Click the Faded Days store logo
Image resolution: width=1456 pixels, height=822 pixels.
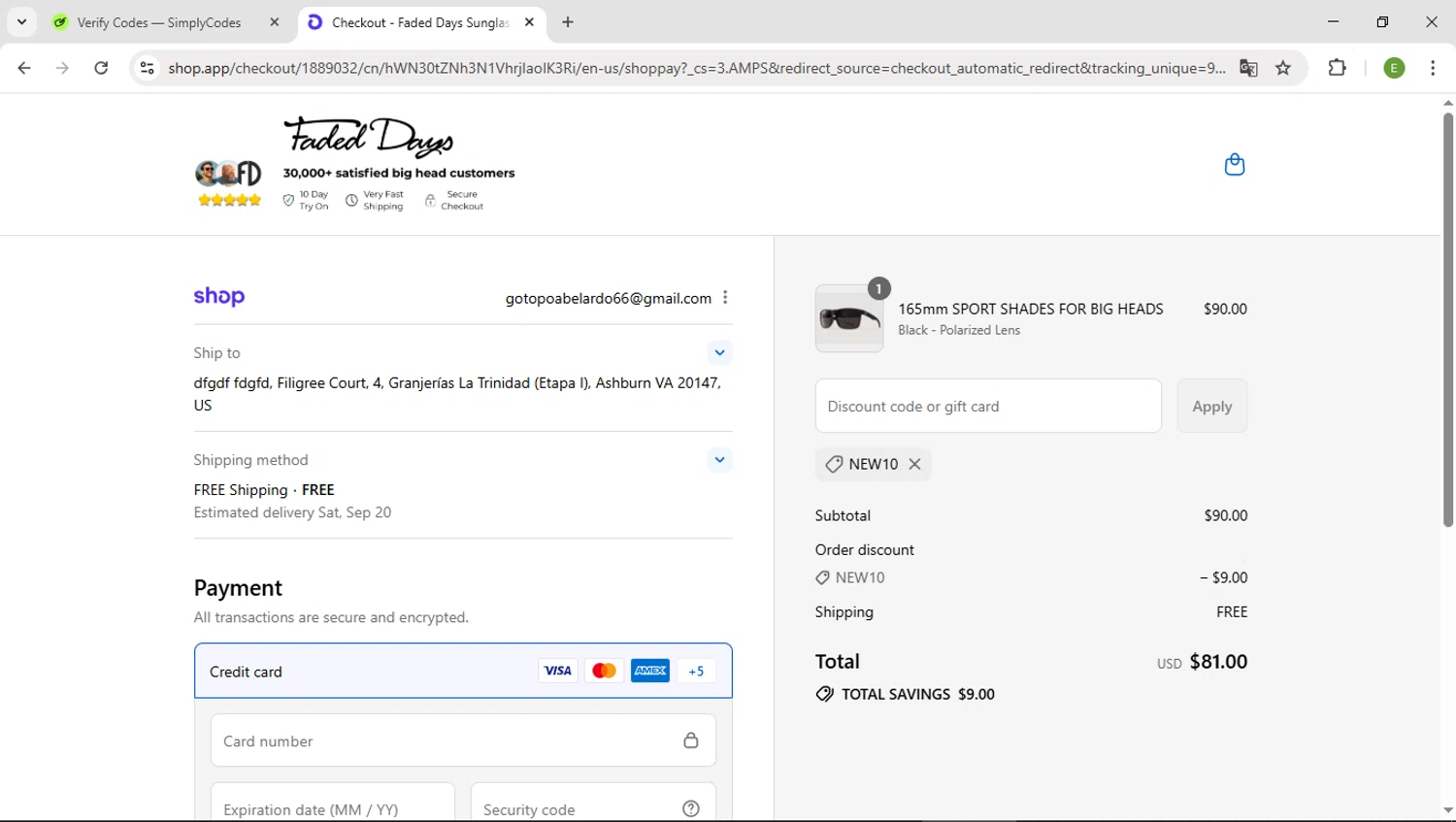[368, 138]
